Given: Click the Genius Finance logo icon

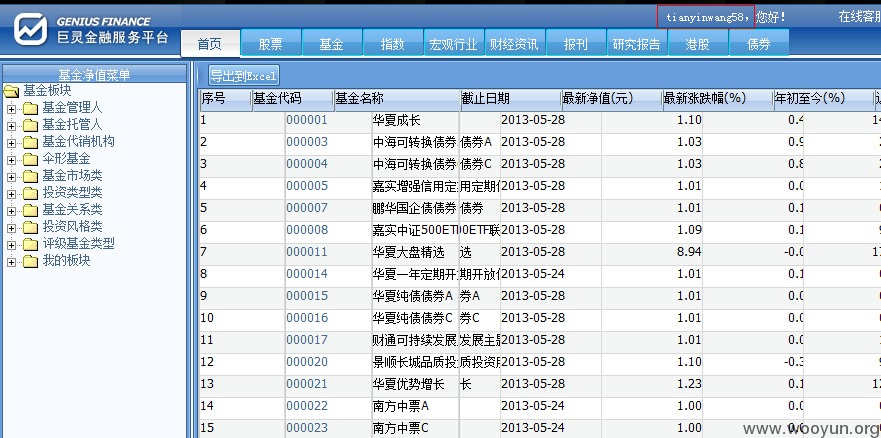Looking at the screenshot, I should tap(30, 29).
